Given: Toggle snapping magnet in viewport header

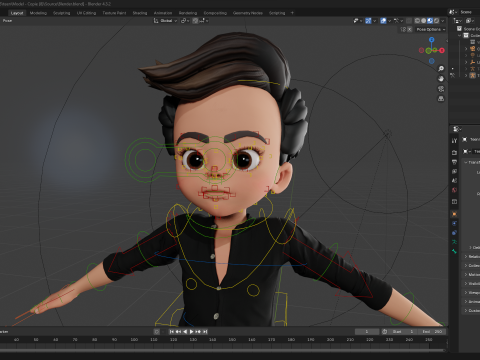Looking at the screenshot, I should pos(195,21).
